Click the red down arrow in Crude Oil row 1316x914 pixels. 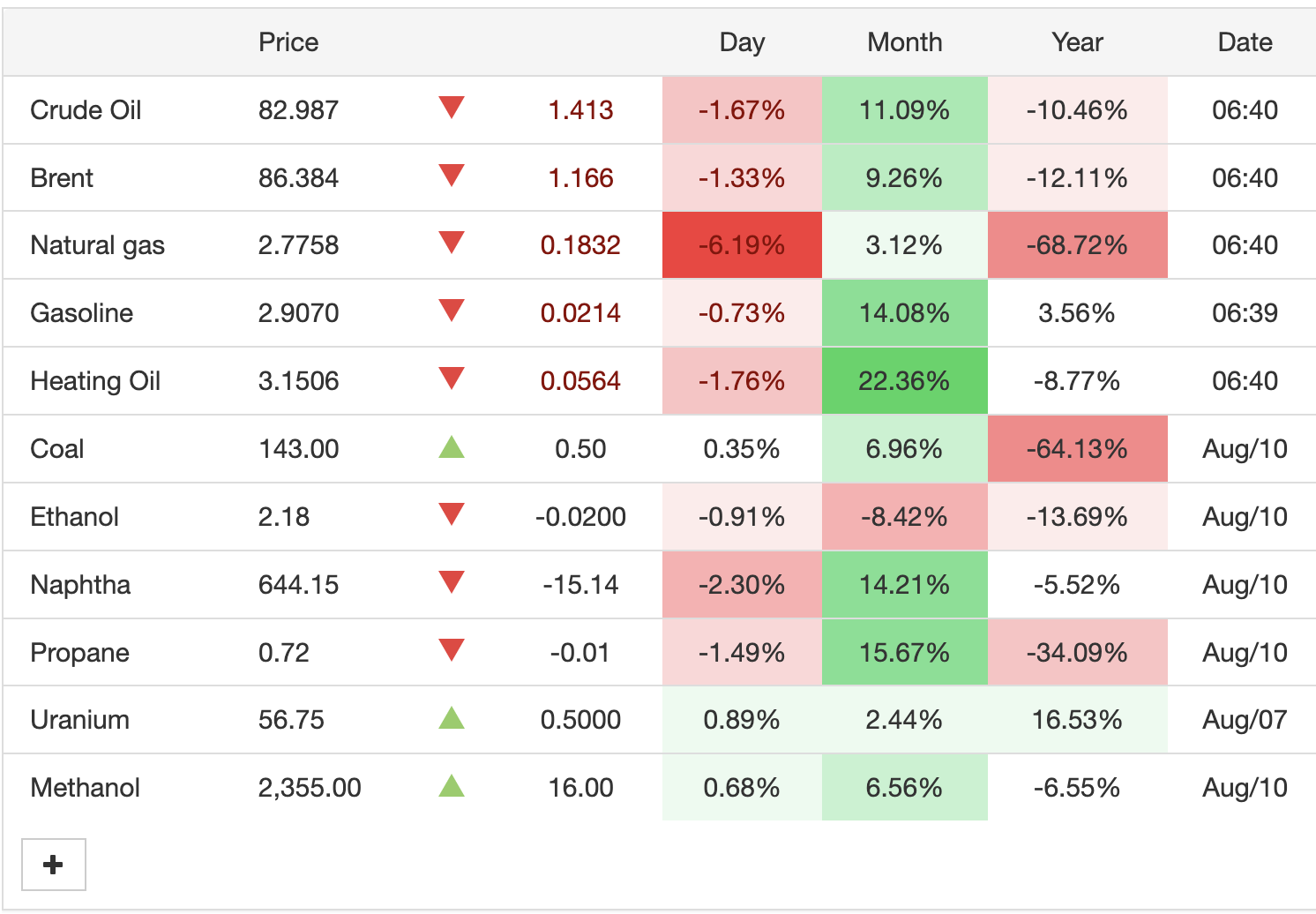tap(452, 108)
